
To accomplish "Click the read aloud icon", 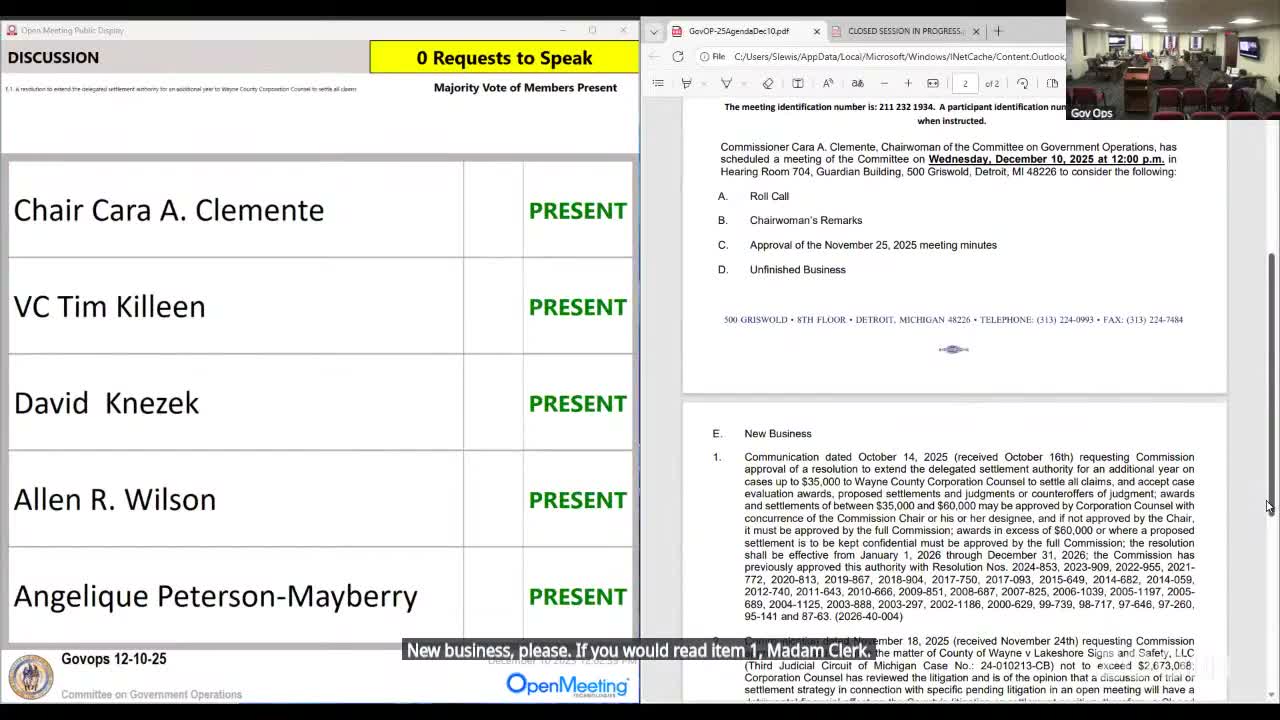I will [828, 83].
